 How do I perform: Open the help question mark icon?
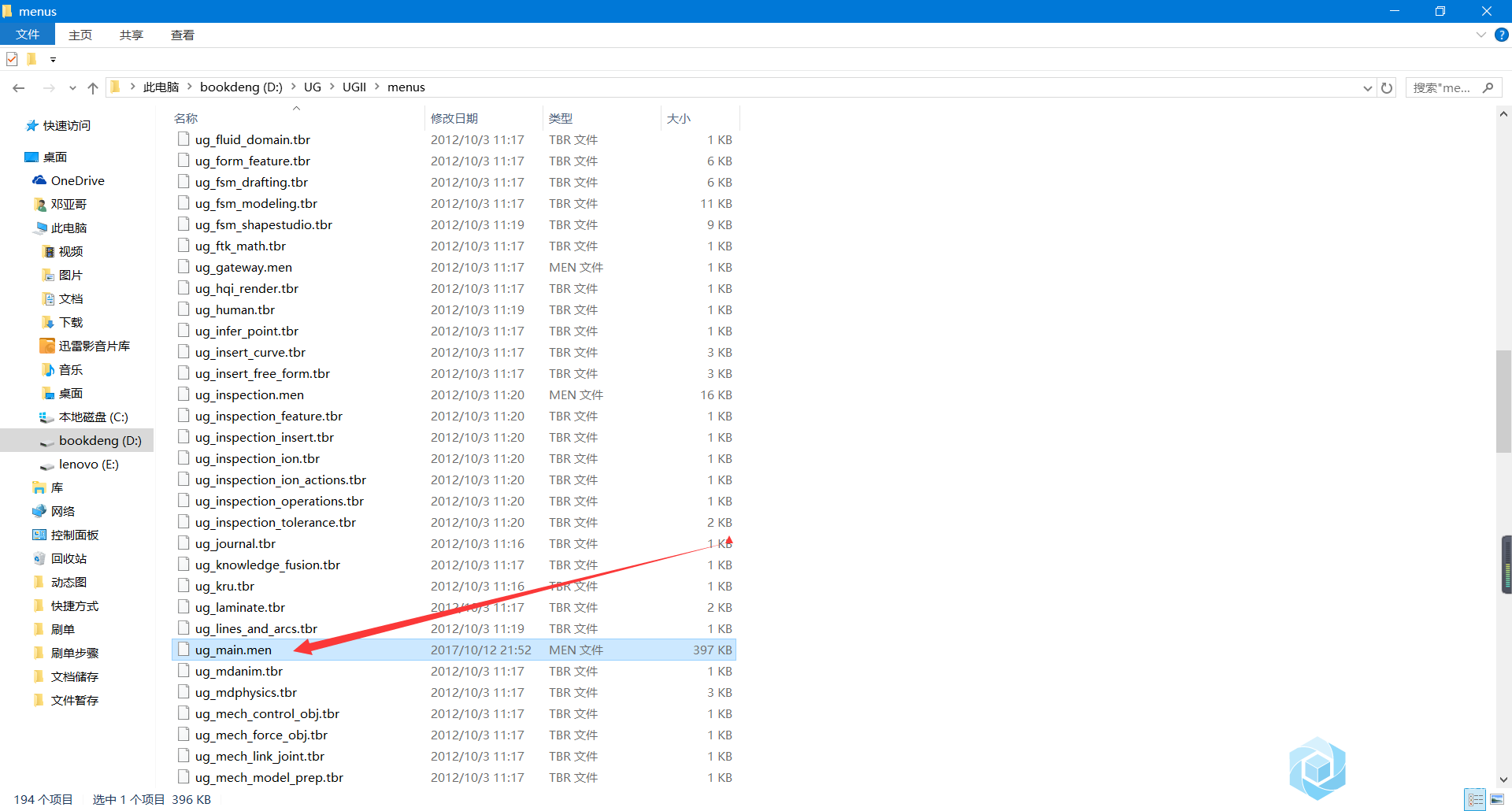[x=1501, y=35]
